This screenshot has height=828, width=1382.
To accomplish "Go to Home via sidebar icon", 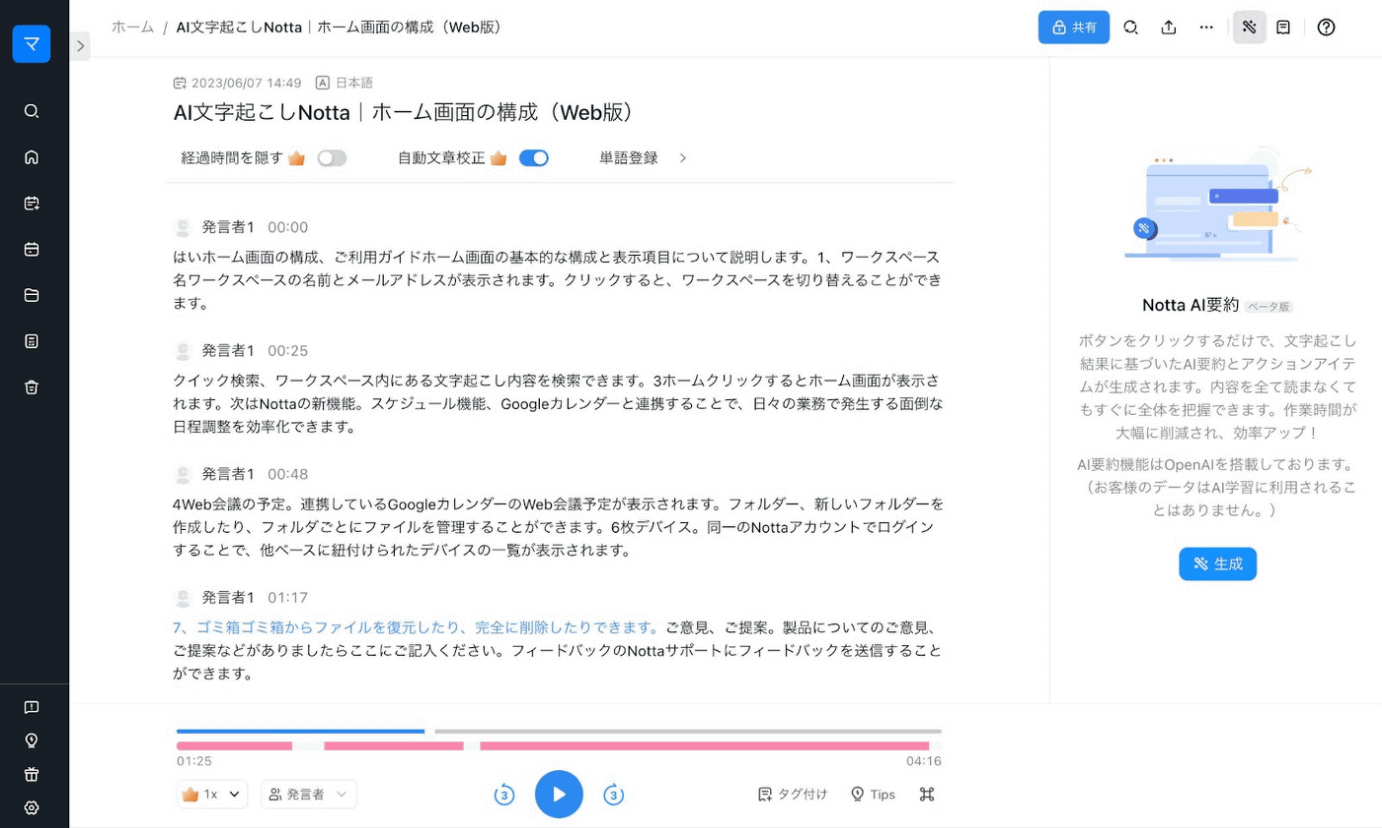I will pyautogui.click(x=31, y=157).
